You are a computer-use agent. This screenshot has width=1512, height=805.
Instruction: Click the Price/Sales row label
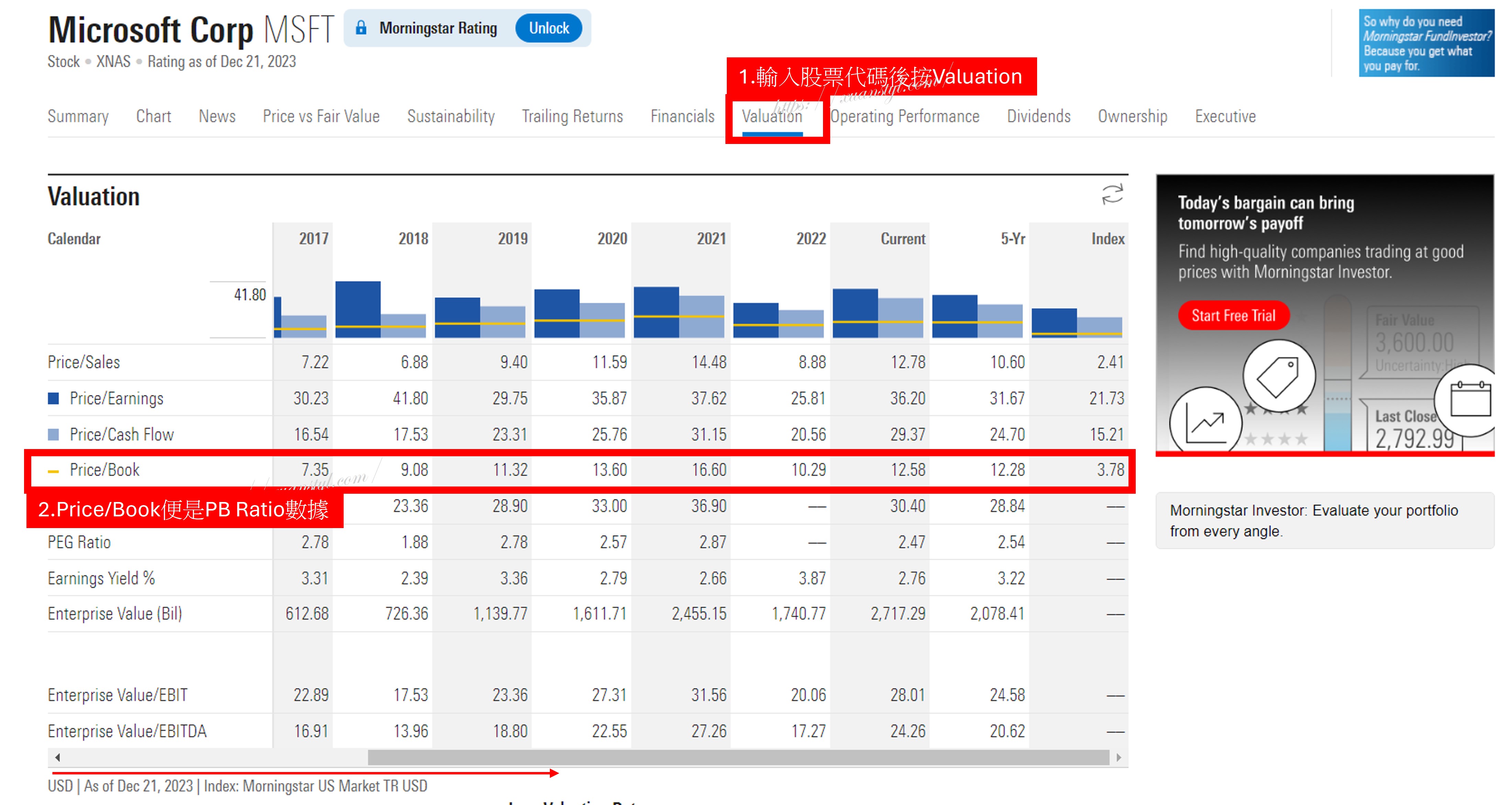[84, 362]
